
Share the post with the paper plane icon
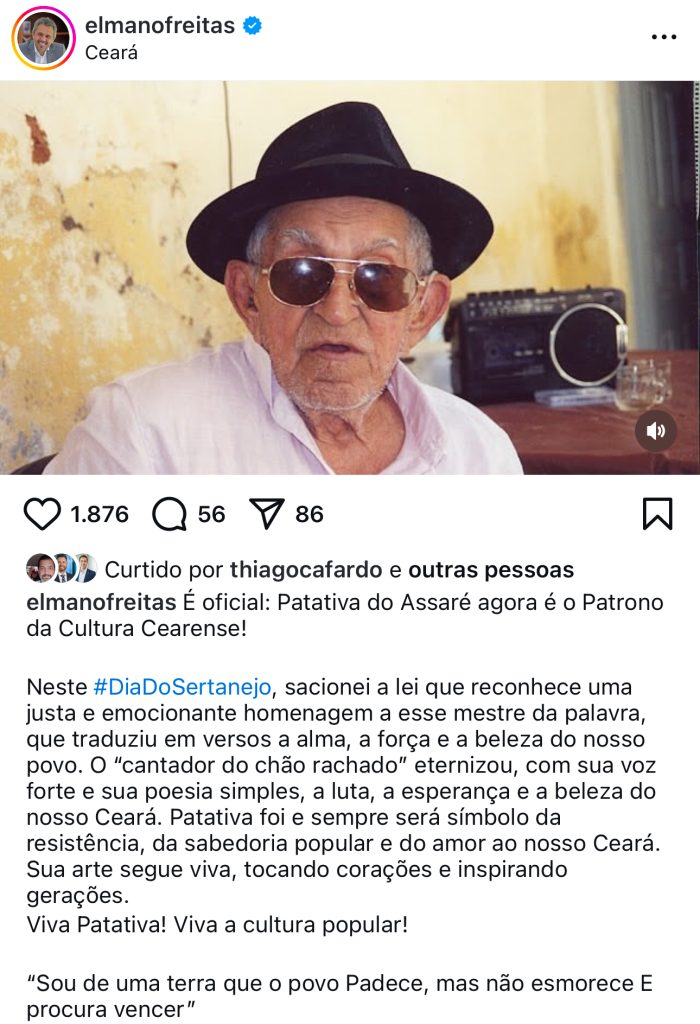266,514
